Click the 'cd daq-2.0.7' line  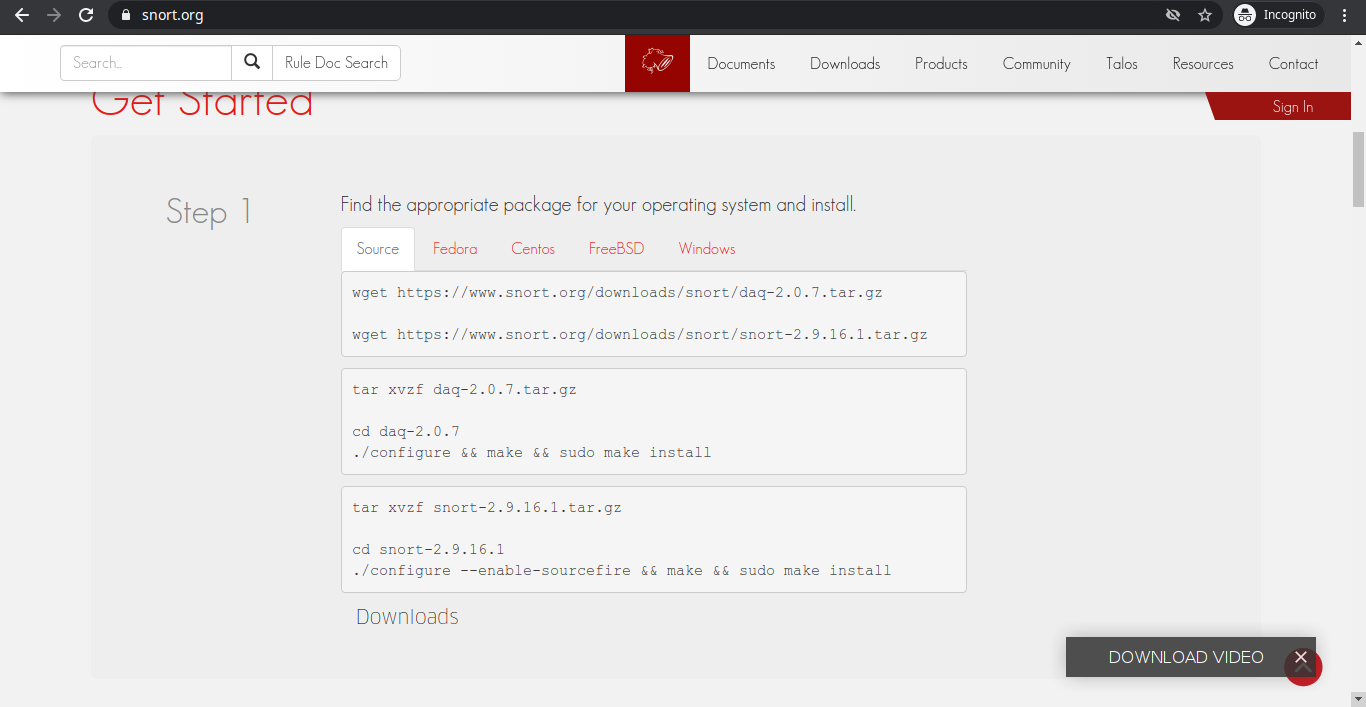(406, 432)
